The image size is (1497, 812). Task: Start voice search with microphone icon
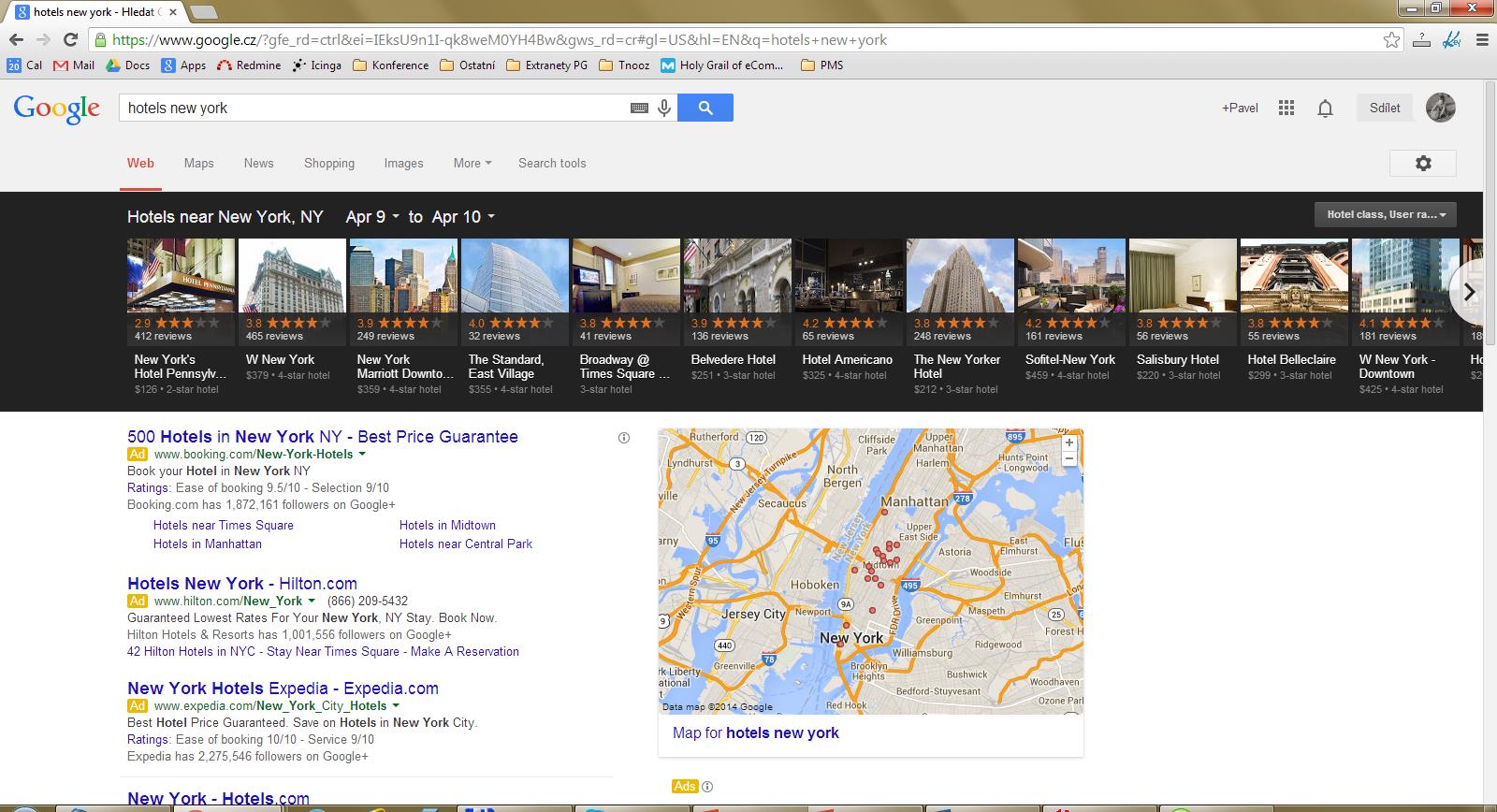664,109
